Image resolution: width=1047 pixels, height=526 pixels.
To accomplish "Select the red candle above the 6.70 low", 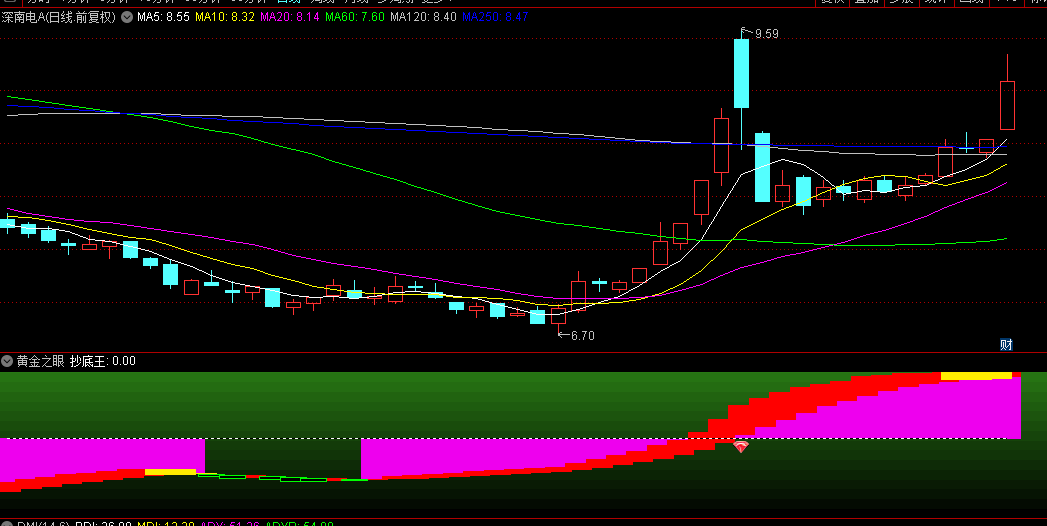I will click(x=558, y=316).
